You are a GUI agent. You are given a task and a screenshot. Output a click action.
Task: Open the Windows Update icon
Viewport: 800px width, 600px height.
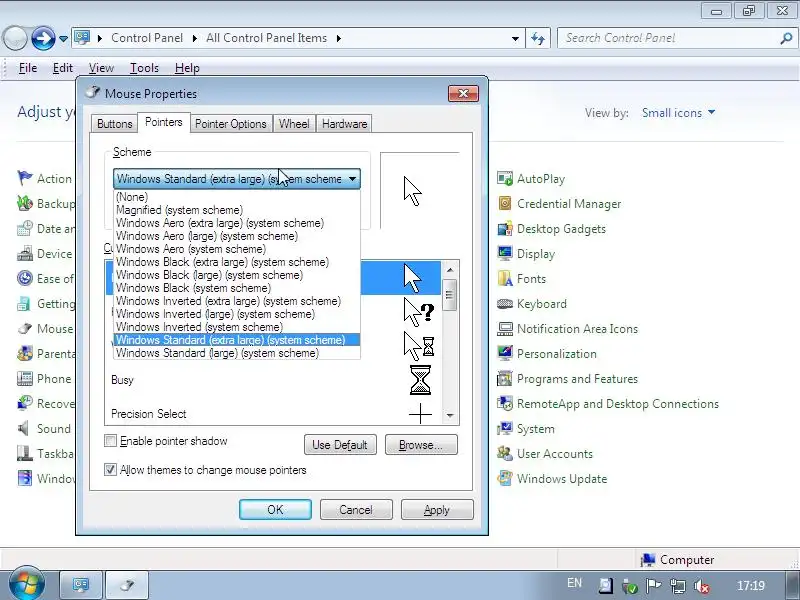coord(505,479)
